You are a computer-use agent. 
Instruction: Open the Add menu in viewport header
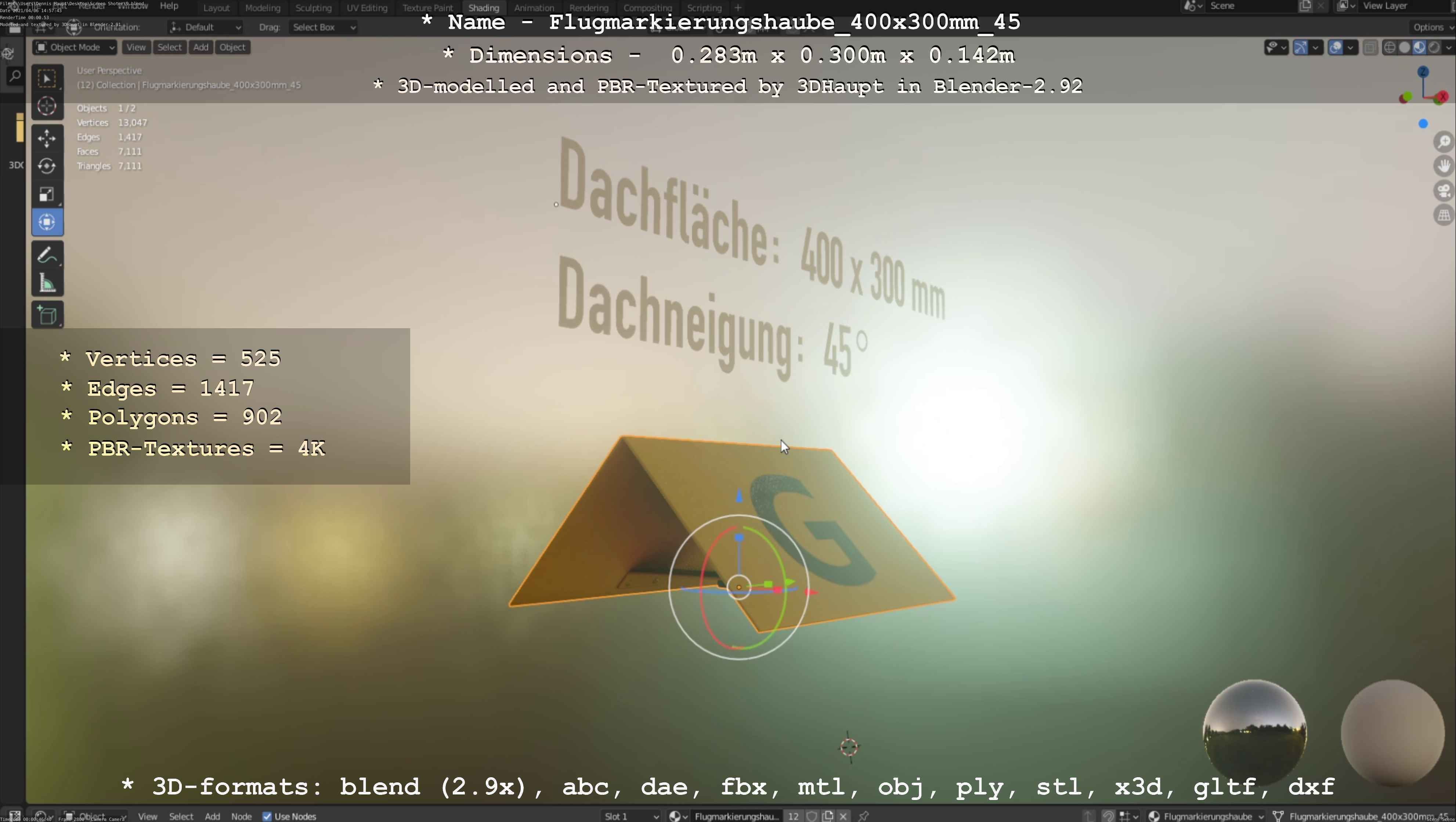point(200,47)
